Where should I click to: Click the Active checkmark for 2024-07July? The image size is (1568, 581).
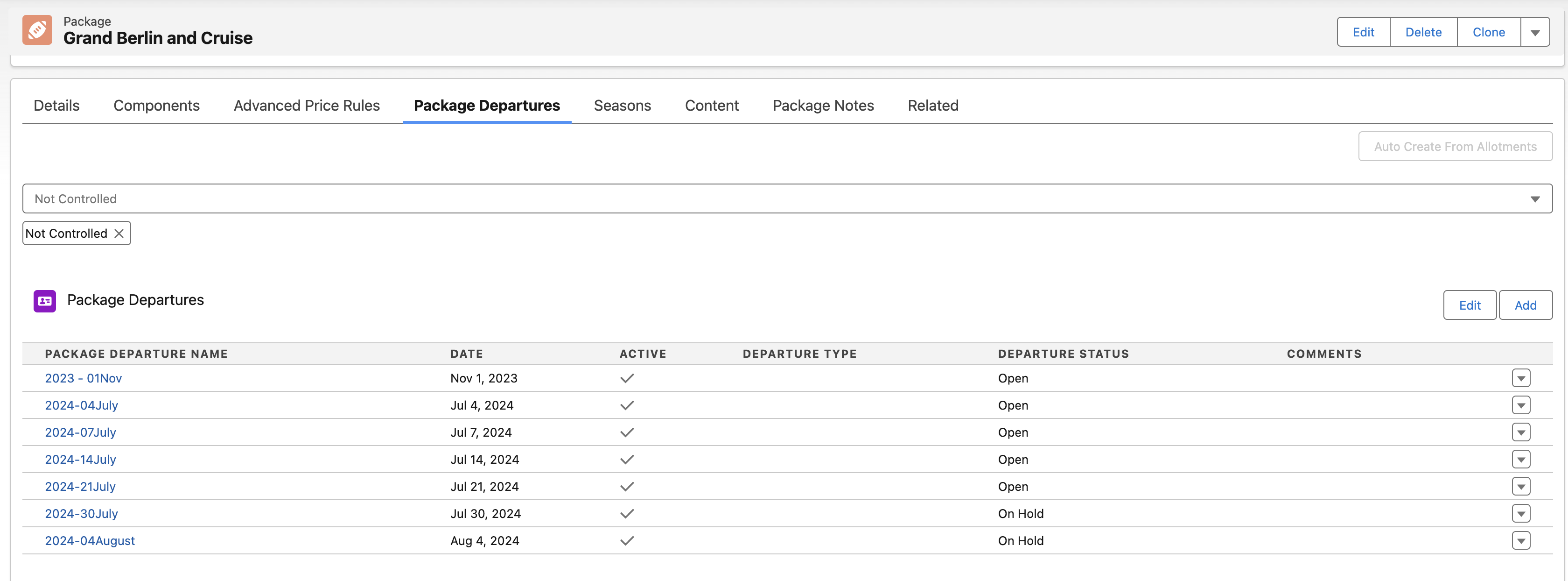[627, 432]
